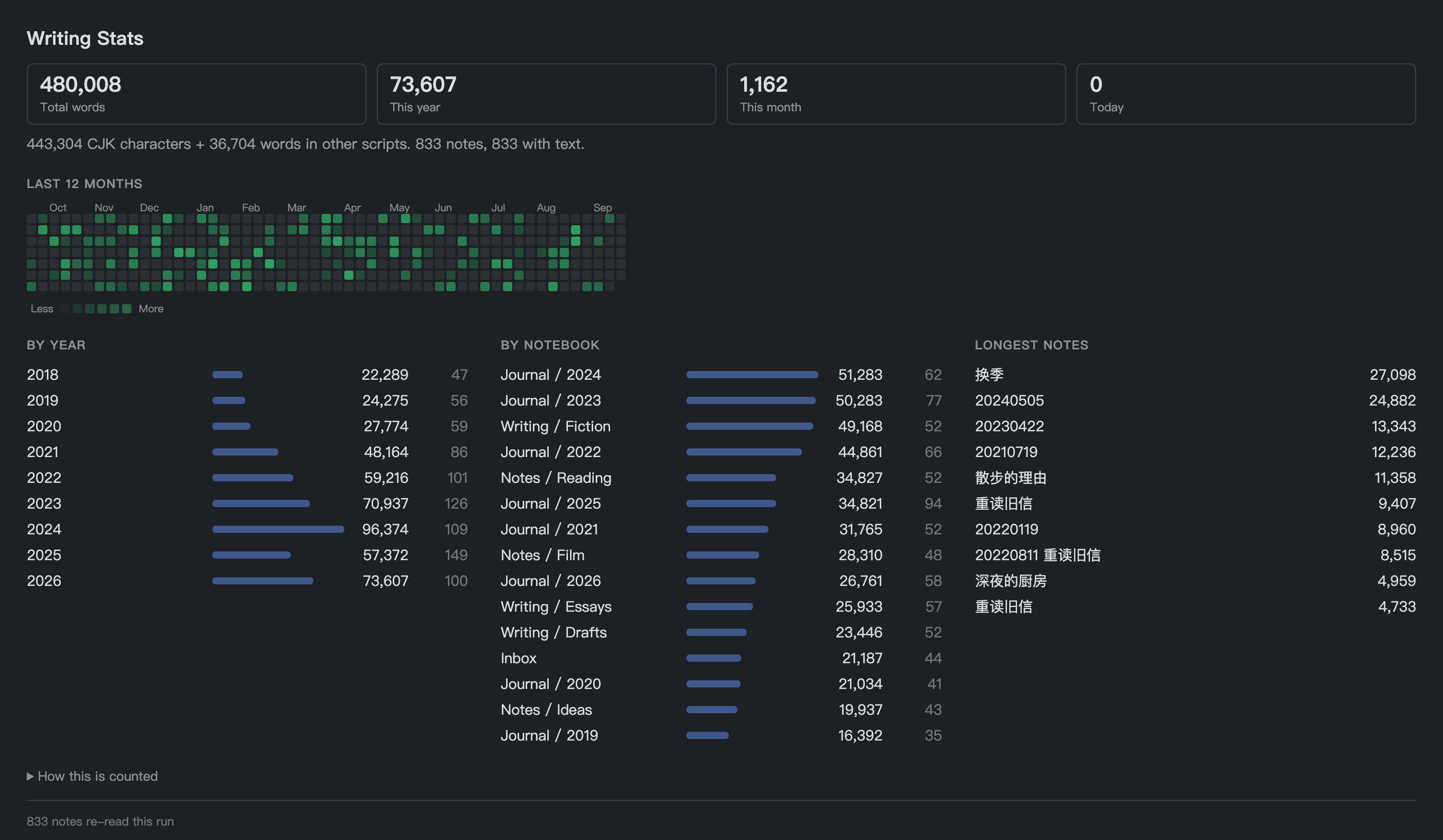Click the 2026 year bar

coord(263,581)
